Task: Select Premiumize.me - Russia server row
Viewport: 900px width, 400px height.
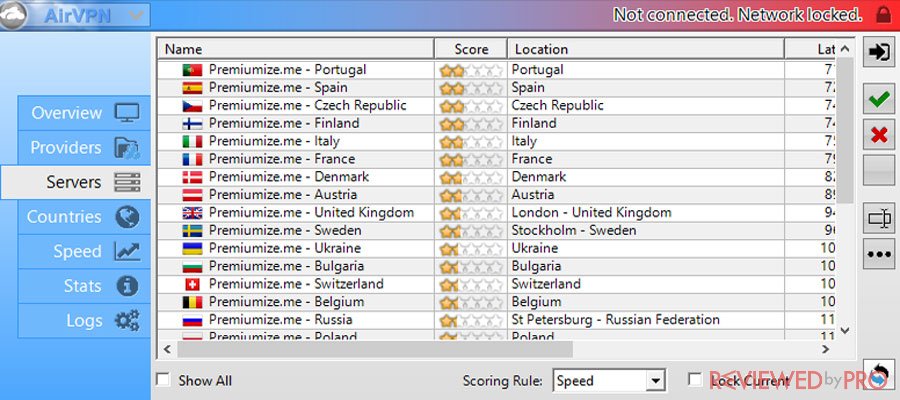Action: (497, 320)
